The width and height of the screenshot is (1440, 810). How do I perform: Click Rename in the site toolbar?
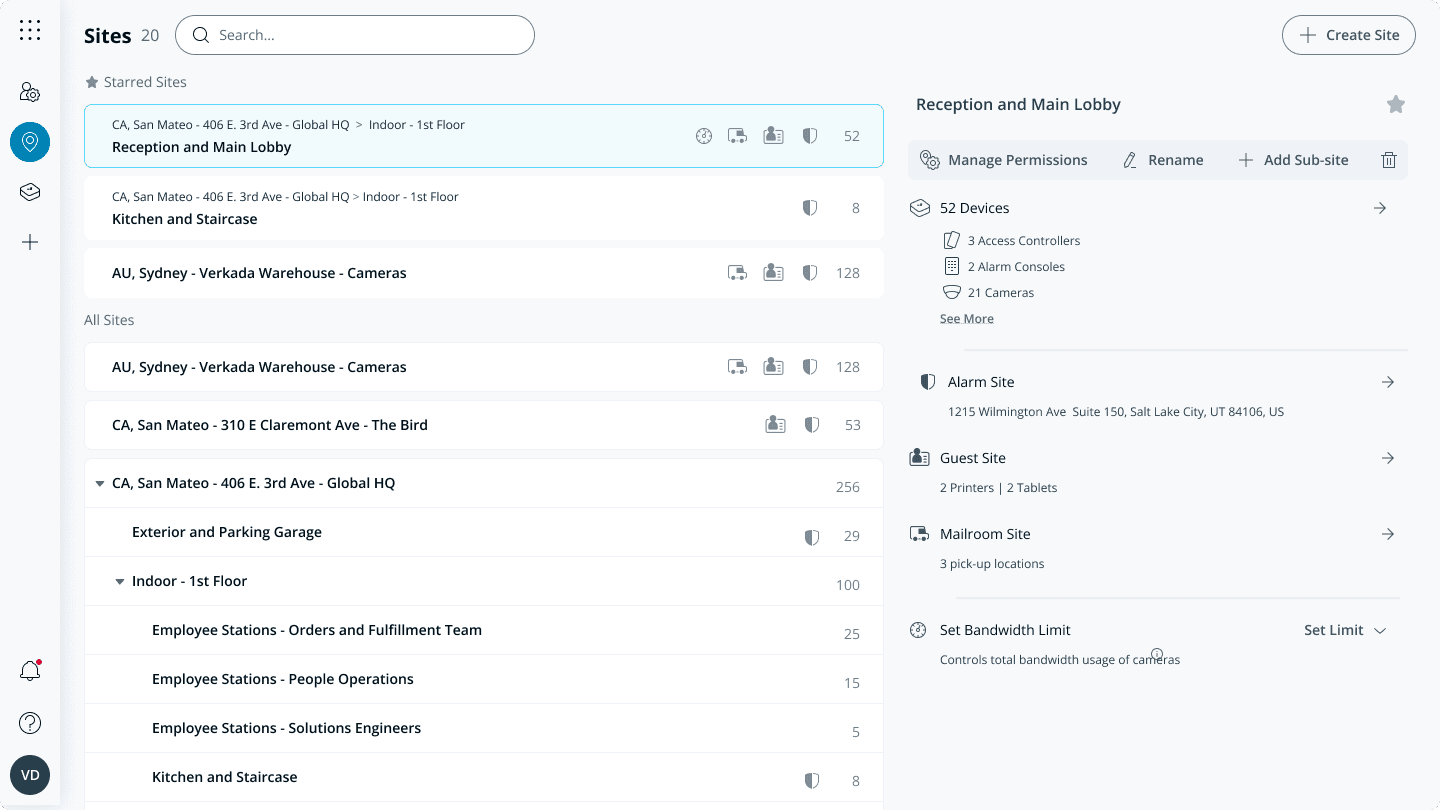[x=1163, y=160]
